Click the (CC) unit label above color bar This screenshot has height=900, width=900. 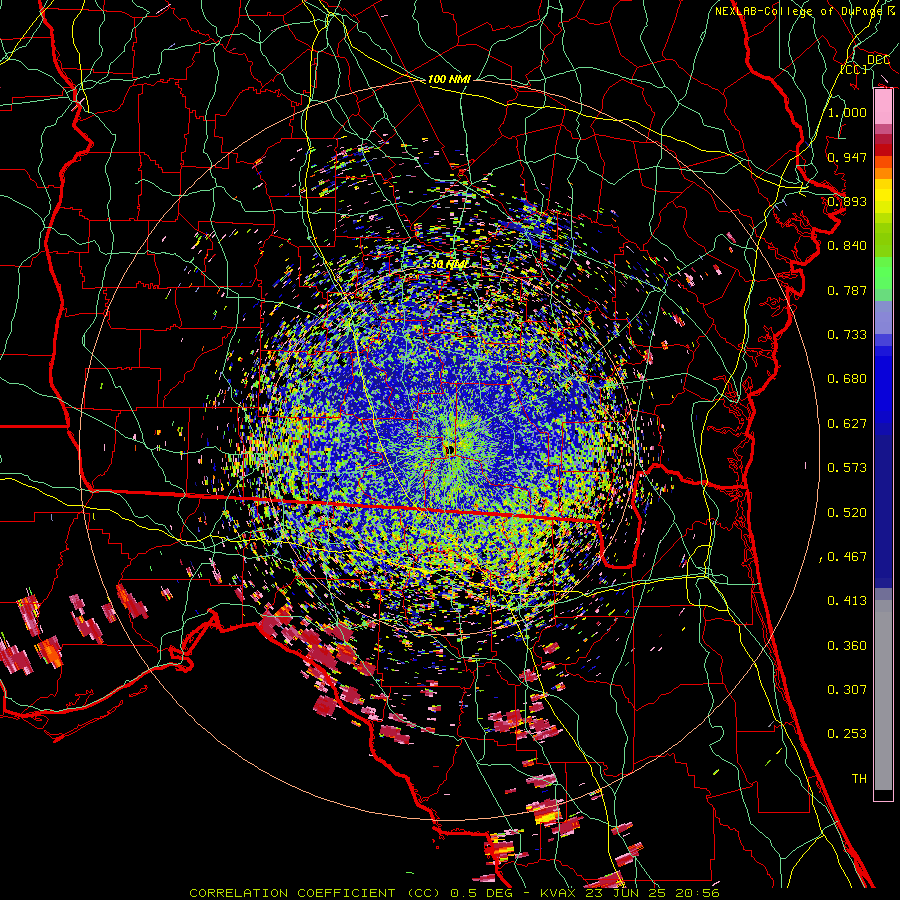(854, 69)
